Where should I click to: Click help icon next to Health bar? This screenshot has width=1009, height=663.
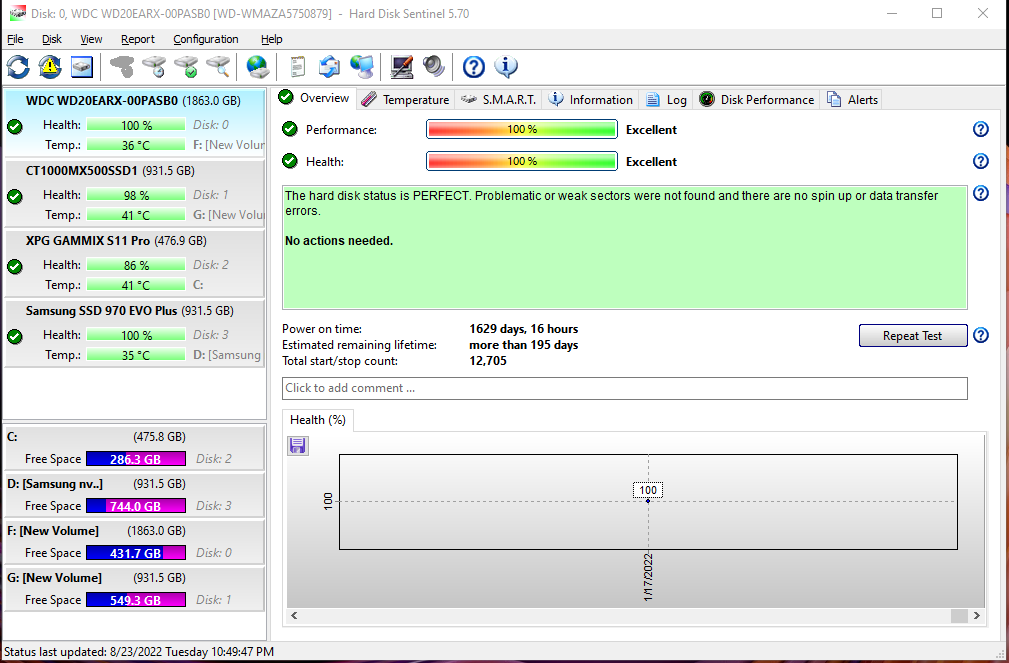click(x=980, y=161)
